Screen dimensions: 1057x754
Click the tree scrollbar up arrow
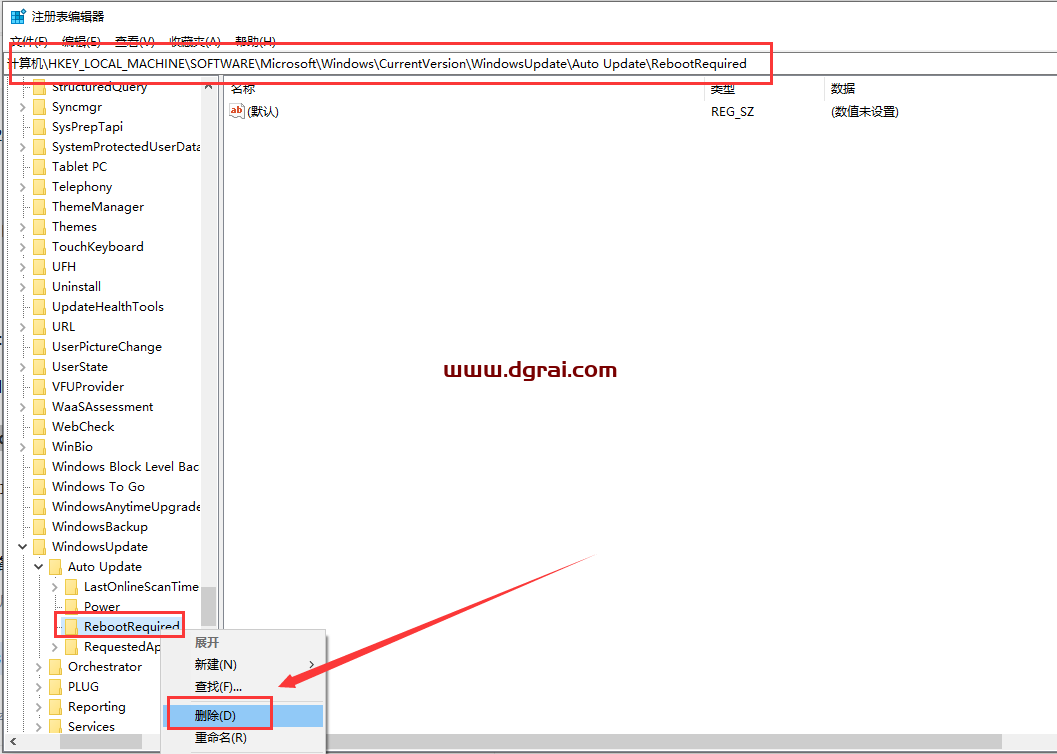click(209, 86)
